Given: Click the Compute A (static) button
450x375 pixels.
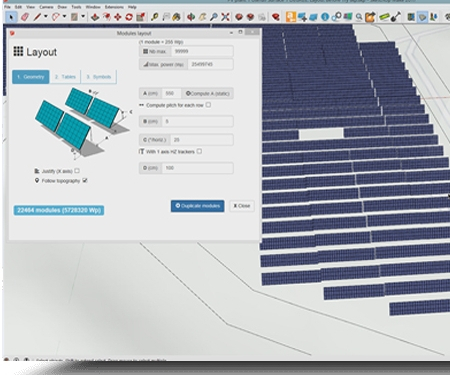Looking at the screenshot, I should 207,93.
